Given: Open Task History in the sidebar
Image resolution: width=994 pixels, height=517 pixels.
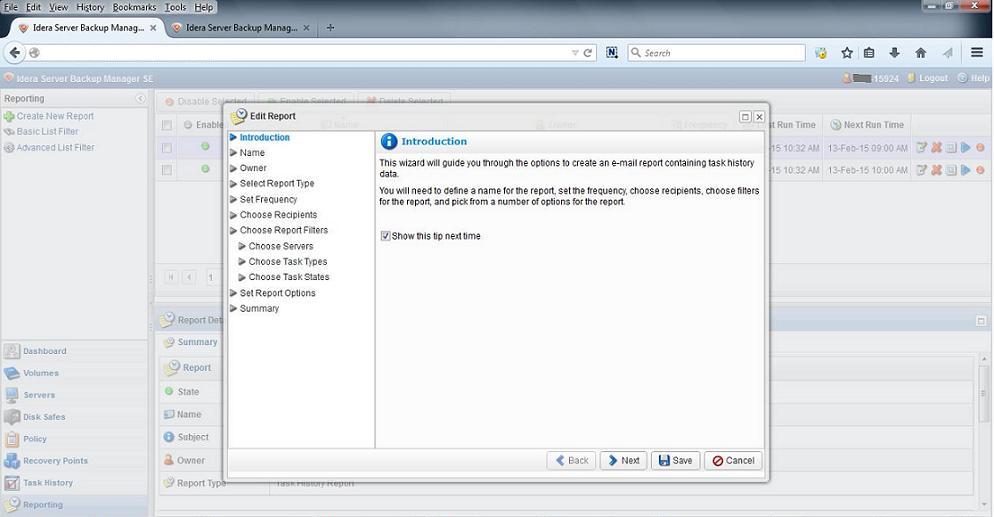Looking at the screenshot, I should (x=38, y=483).
